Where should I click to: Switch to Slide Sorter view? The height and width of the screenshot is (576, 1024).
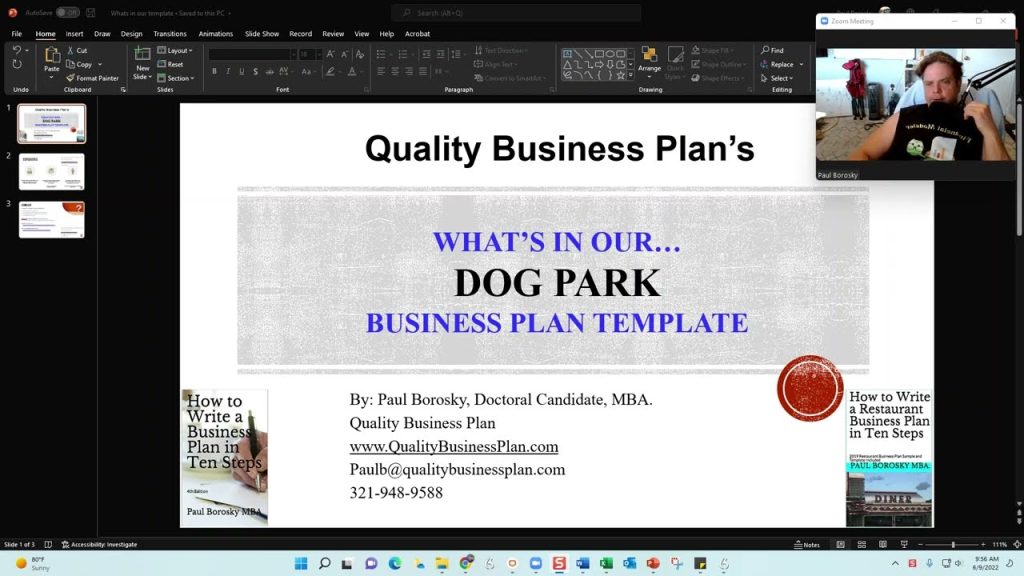tap(861, 545)
